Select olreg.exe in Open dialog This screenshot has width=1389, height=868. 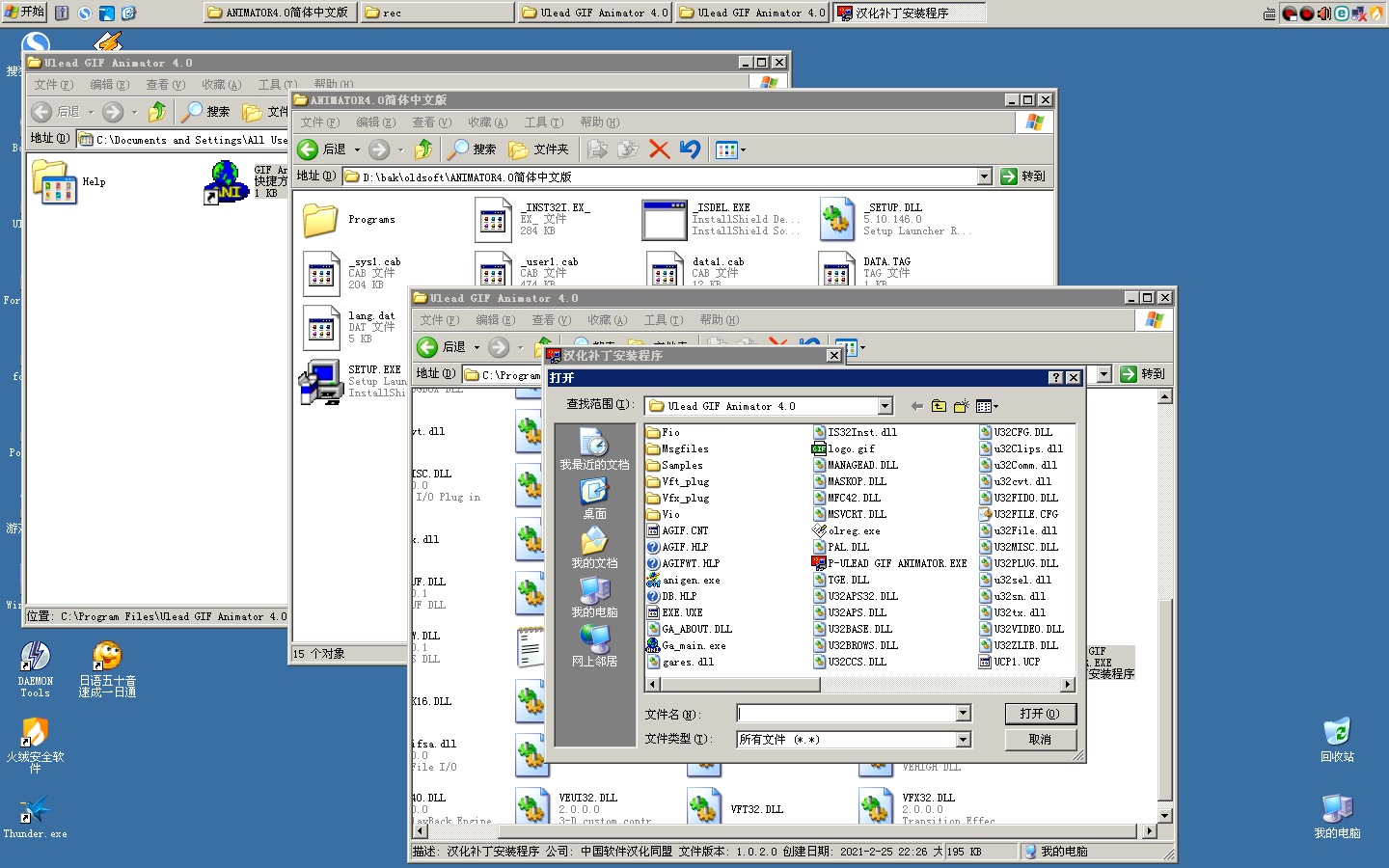[846, 530]
